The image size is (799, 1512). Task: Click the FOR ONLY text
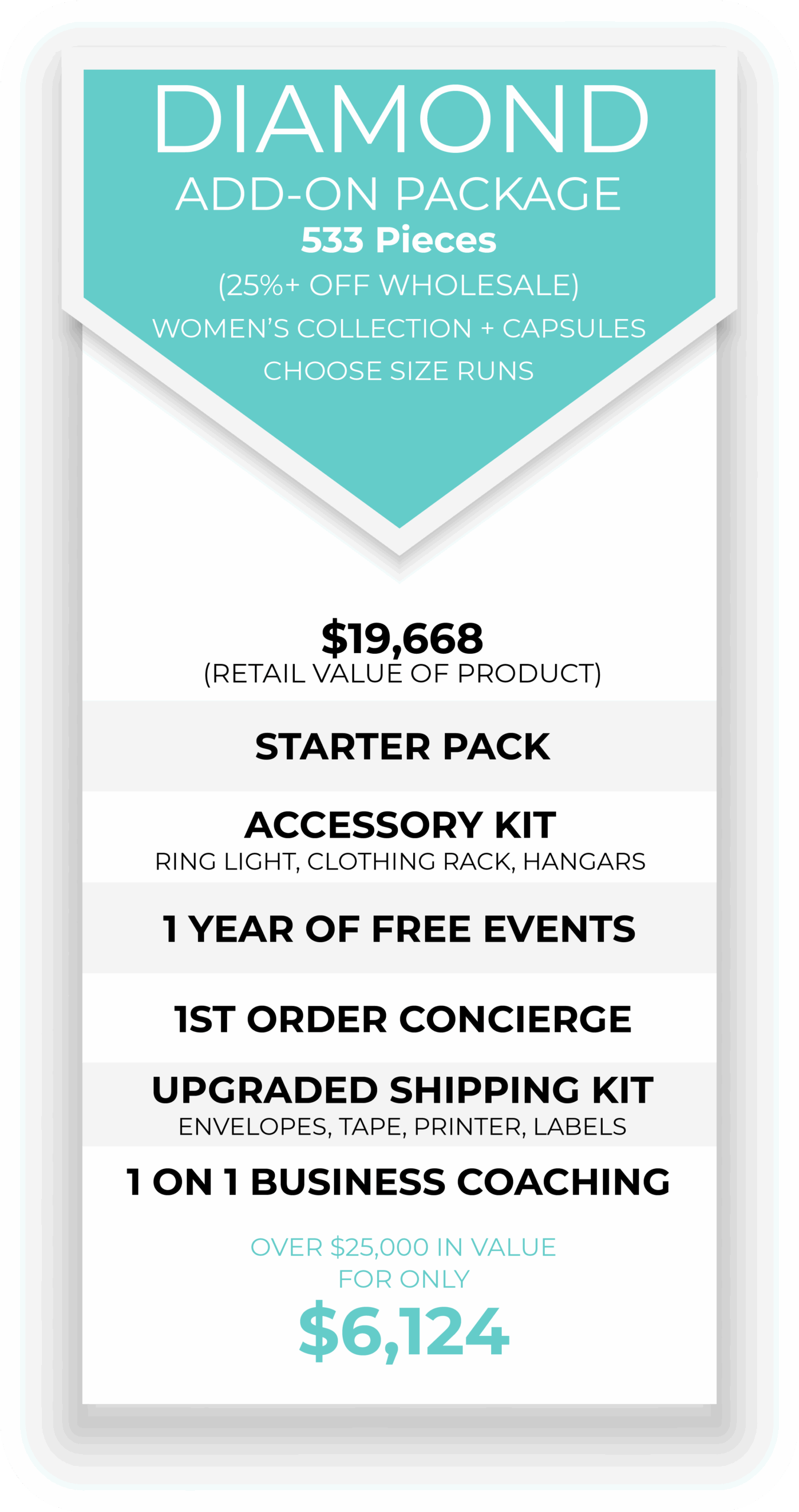tap(404, 1279)
